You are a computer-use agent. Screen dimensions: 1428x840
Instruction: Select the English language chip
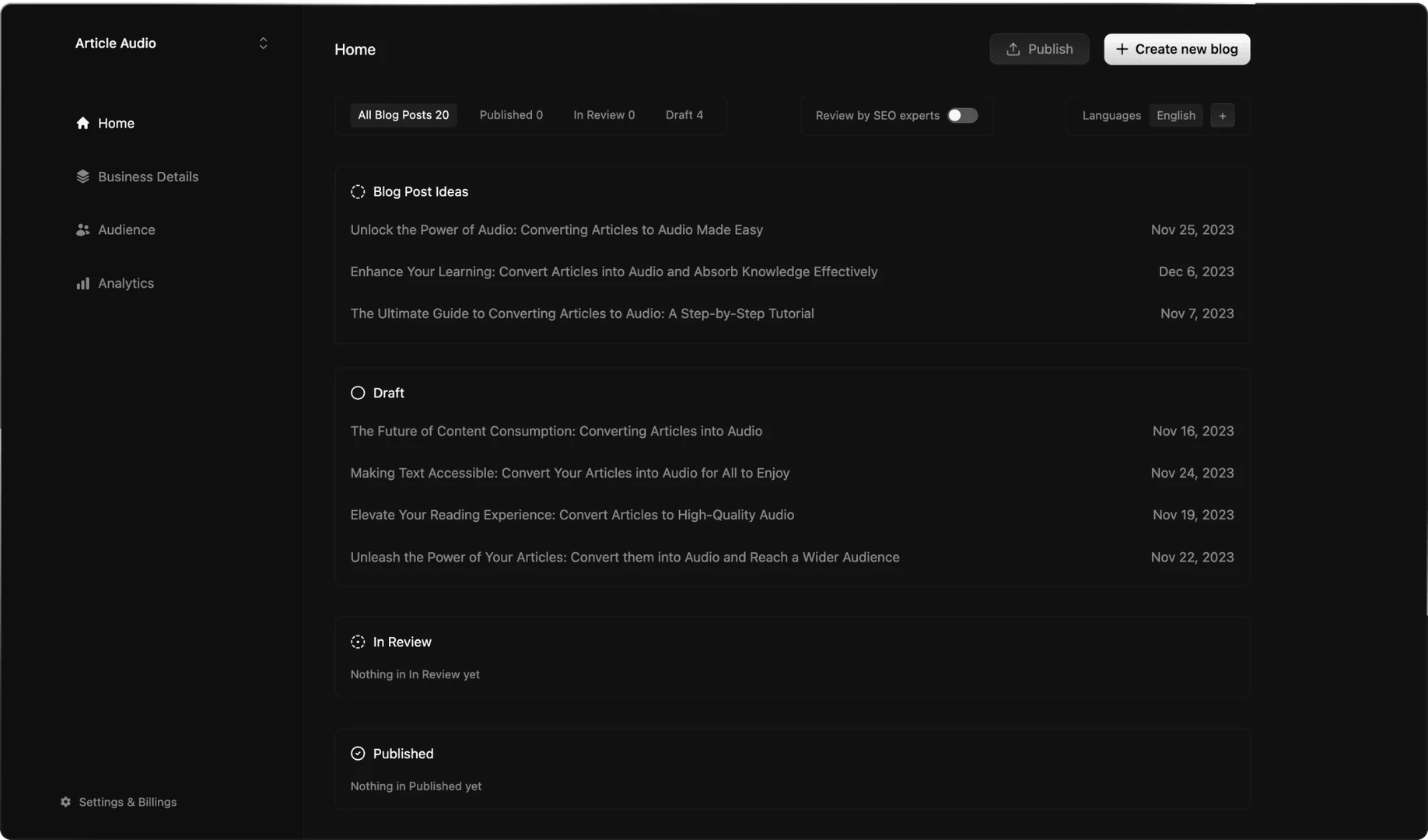1175,115
